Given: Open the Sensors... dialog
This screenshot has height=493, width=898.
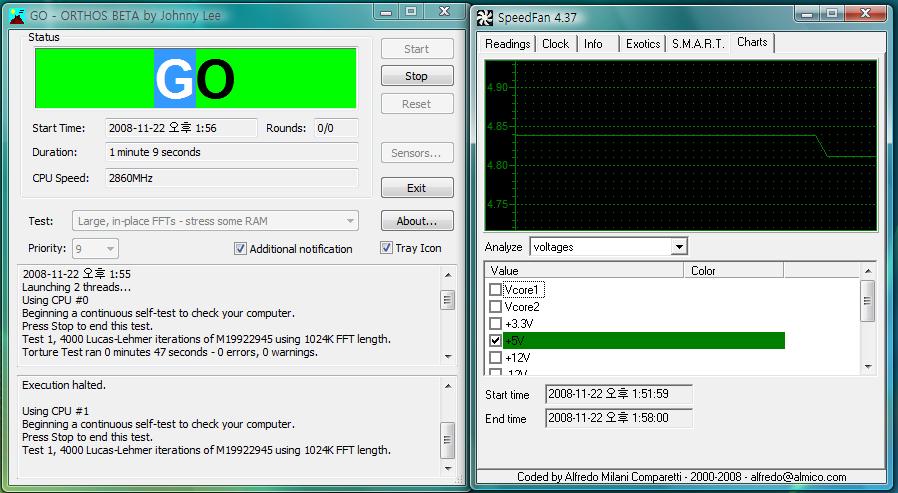Looking at the screenshot, I should pos(417,153).
